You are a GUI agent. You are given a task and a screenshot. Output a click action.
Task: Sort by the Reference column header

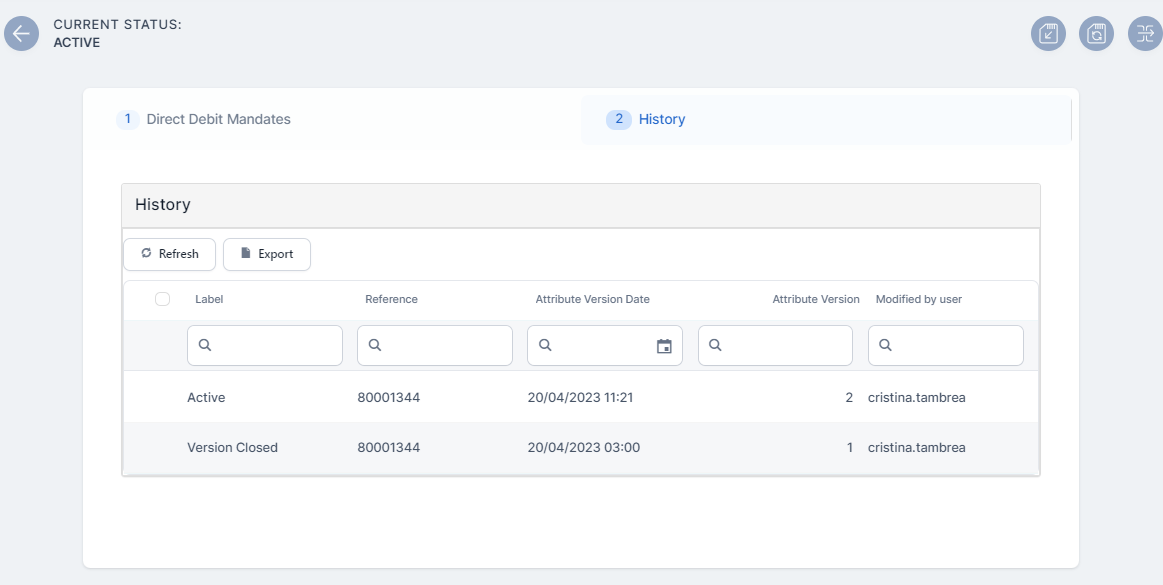391,299
